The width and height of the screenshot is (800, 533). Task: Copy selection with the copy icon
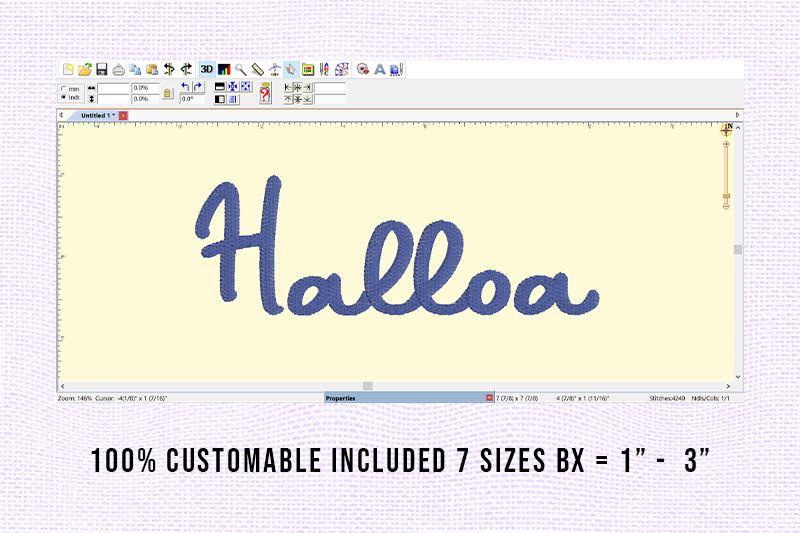pyautogui.click(x=135, y=69)
